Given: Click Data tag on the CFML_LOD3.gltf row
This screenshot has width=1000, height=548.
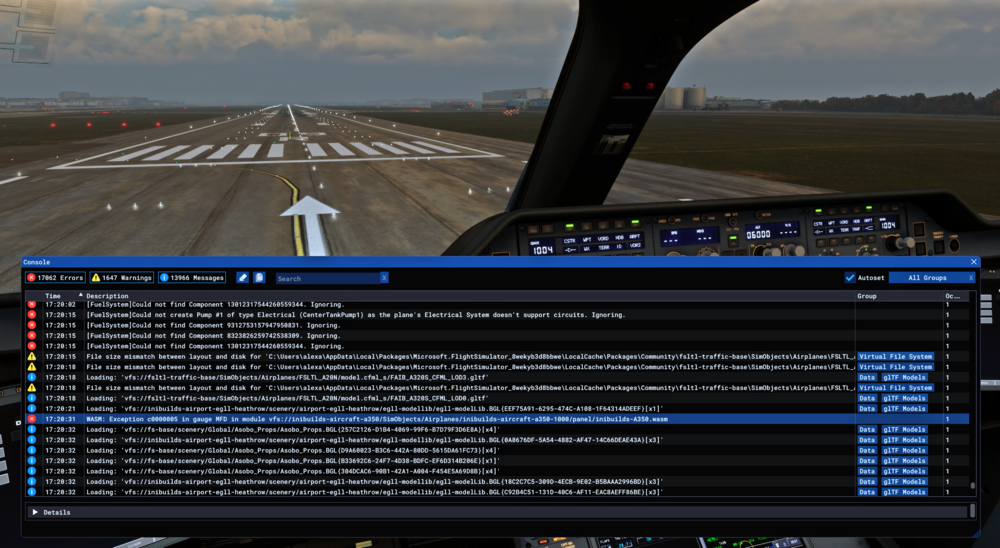Looking at the screenshot, I should tap(867, 377).
